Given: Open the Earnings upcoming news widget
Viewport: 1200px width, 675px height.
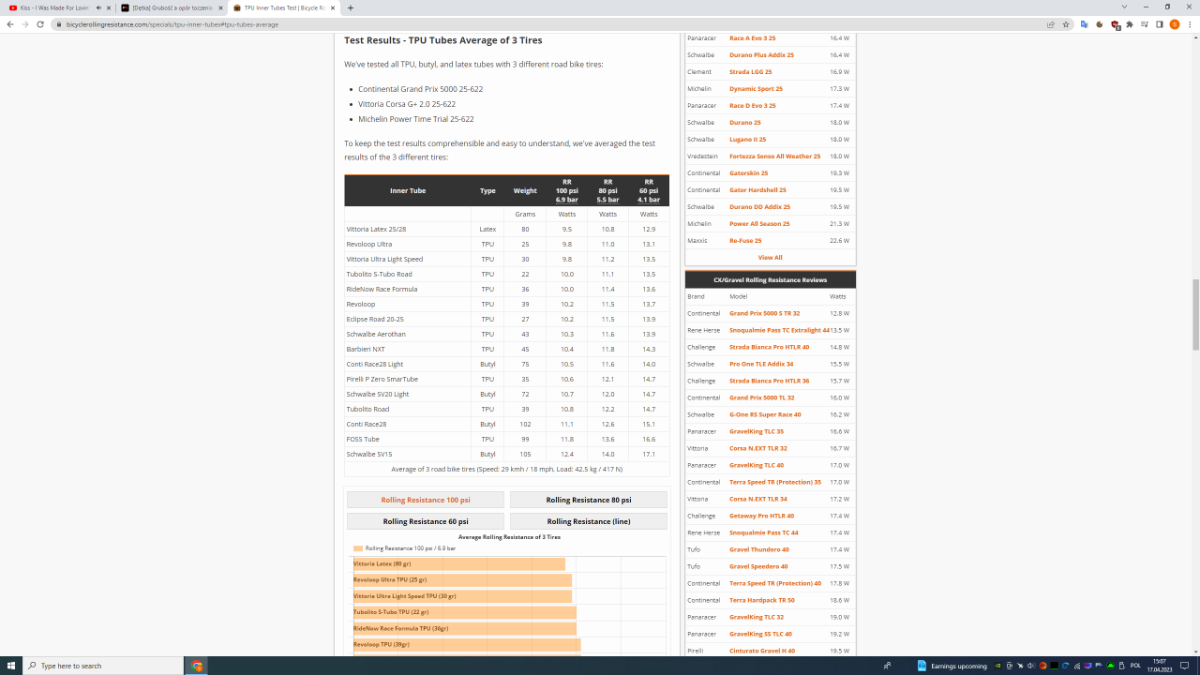Looking at the screenshot, I should (951, 665).
